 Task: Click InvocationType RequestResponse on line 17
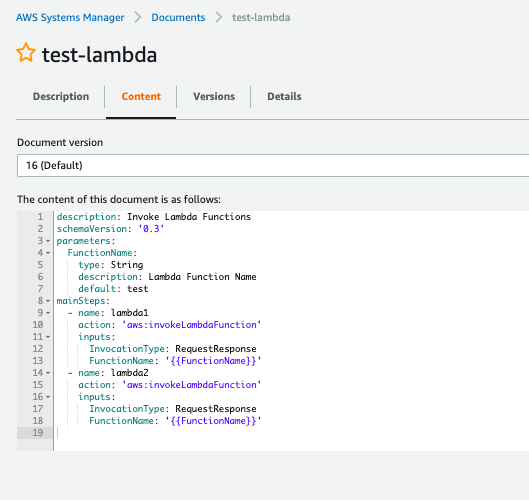[x=173, y=409]
